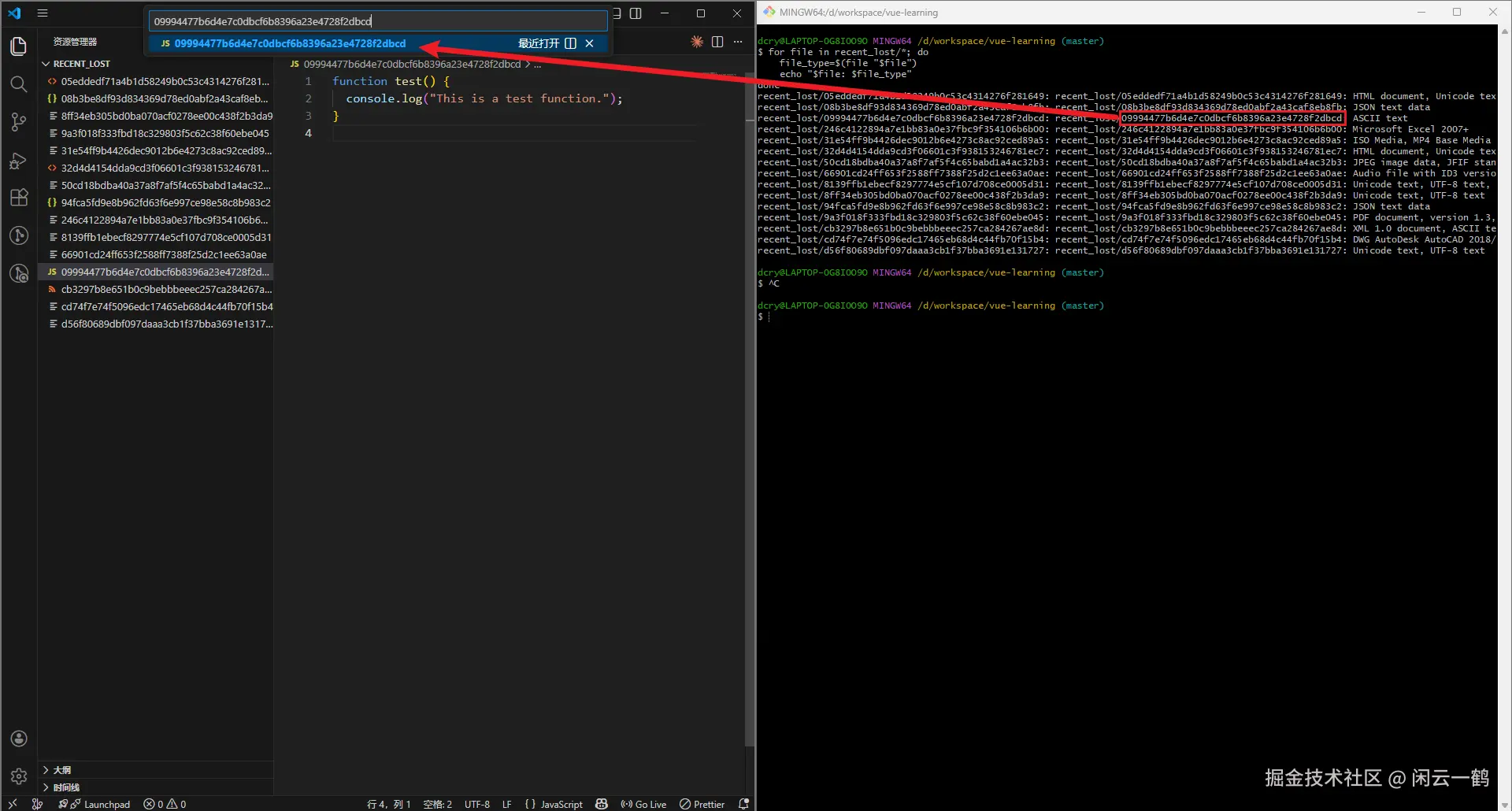Open the Run and Debug view
Screen dimensions: 1512x811
(19, 161)
